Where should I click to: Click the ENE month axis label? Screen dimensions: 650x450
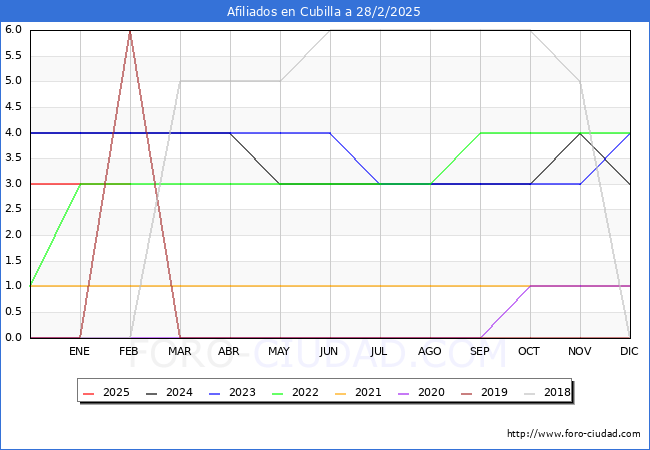point(79,351)
